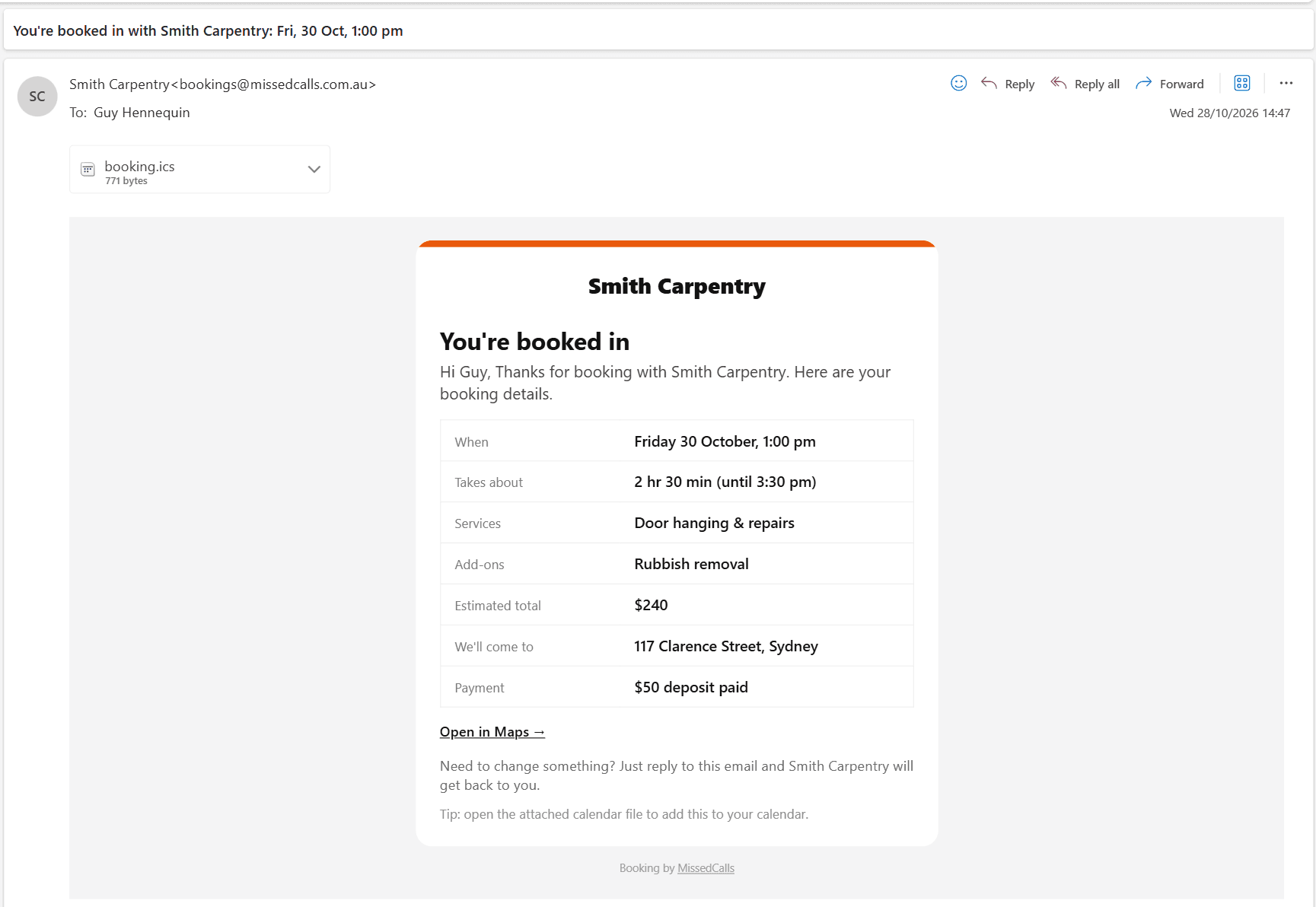Open the apps grid icon
Viewport: 1316px width, 907px height.
(x=1242, y=83)
